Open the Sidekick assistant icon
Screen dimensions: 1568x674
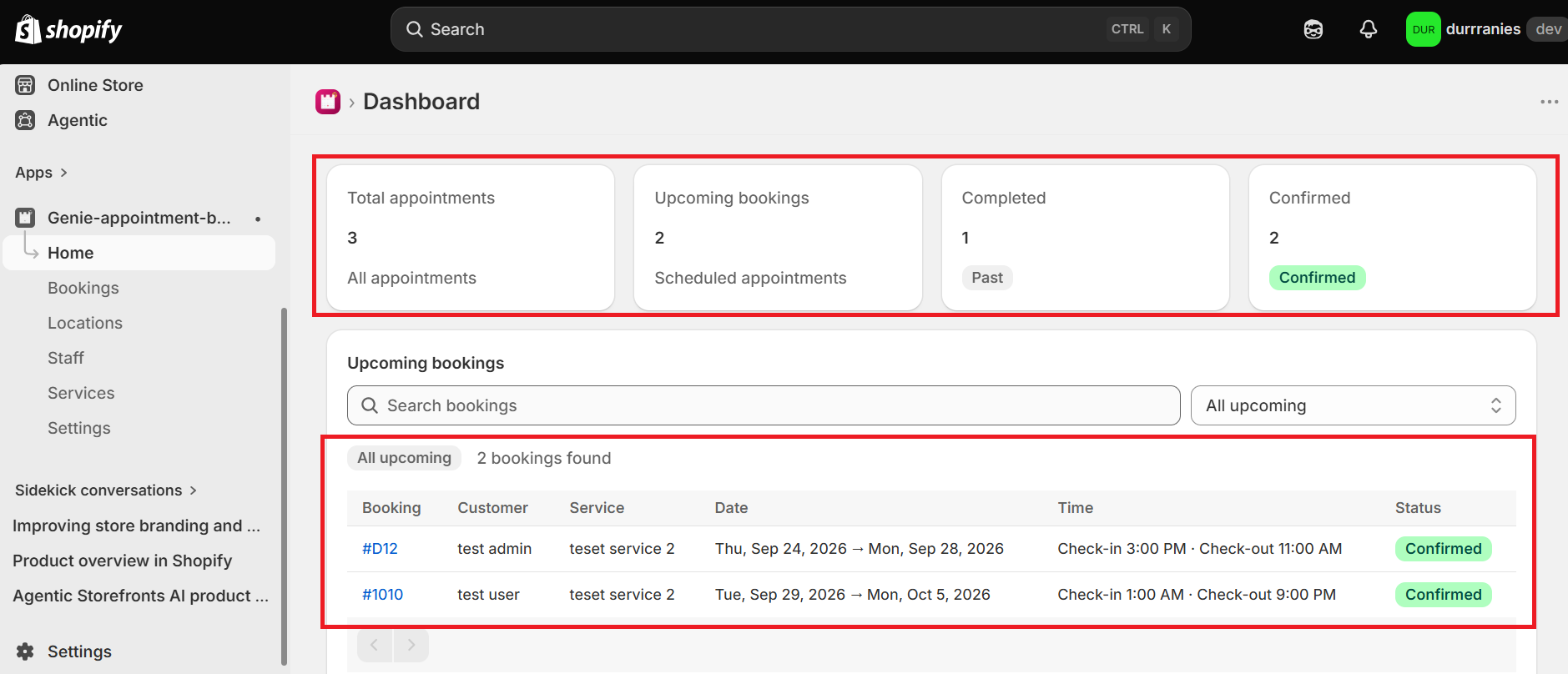click(x=1313, y=30)
